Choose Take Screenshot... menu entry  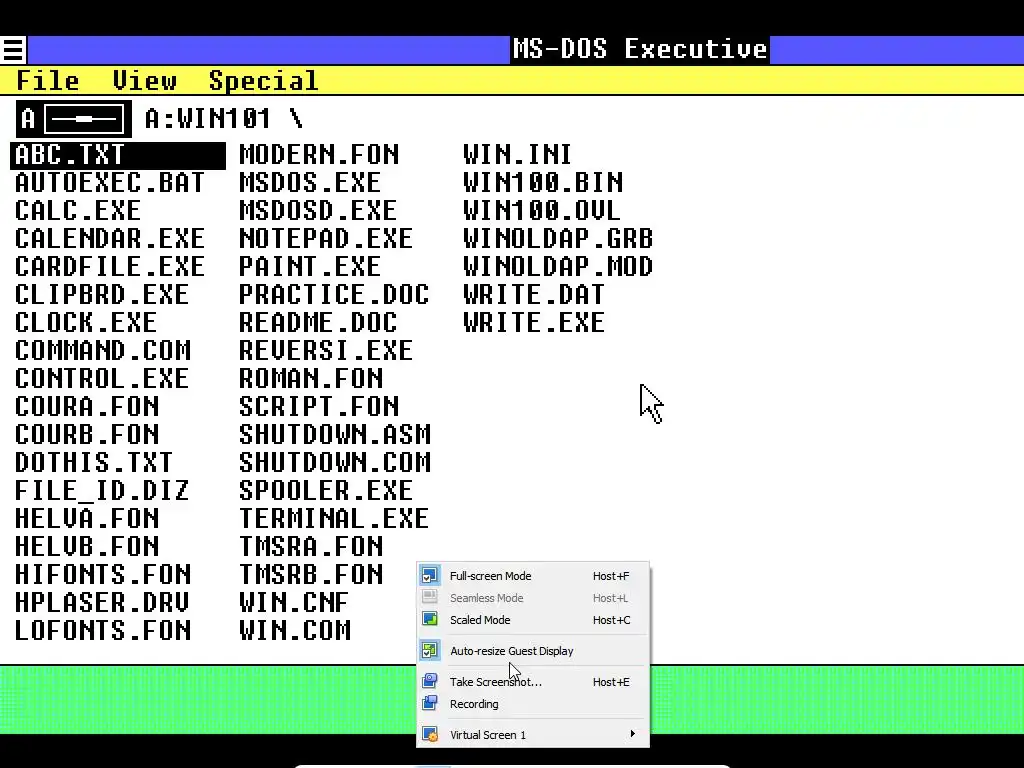pyautogui.click(x=533, y=682)
